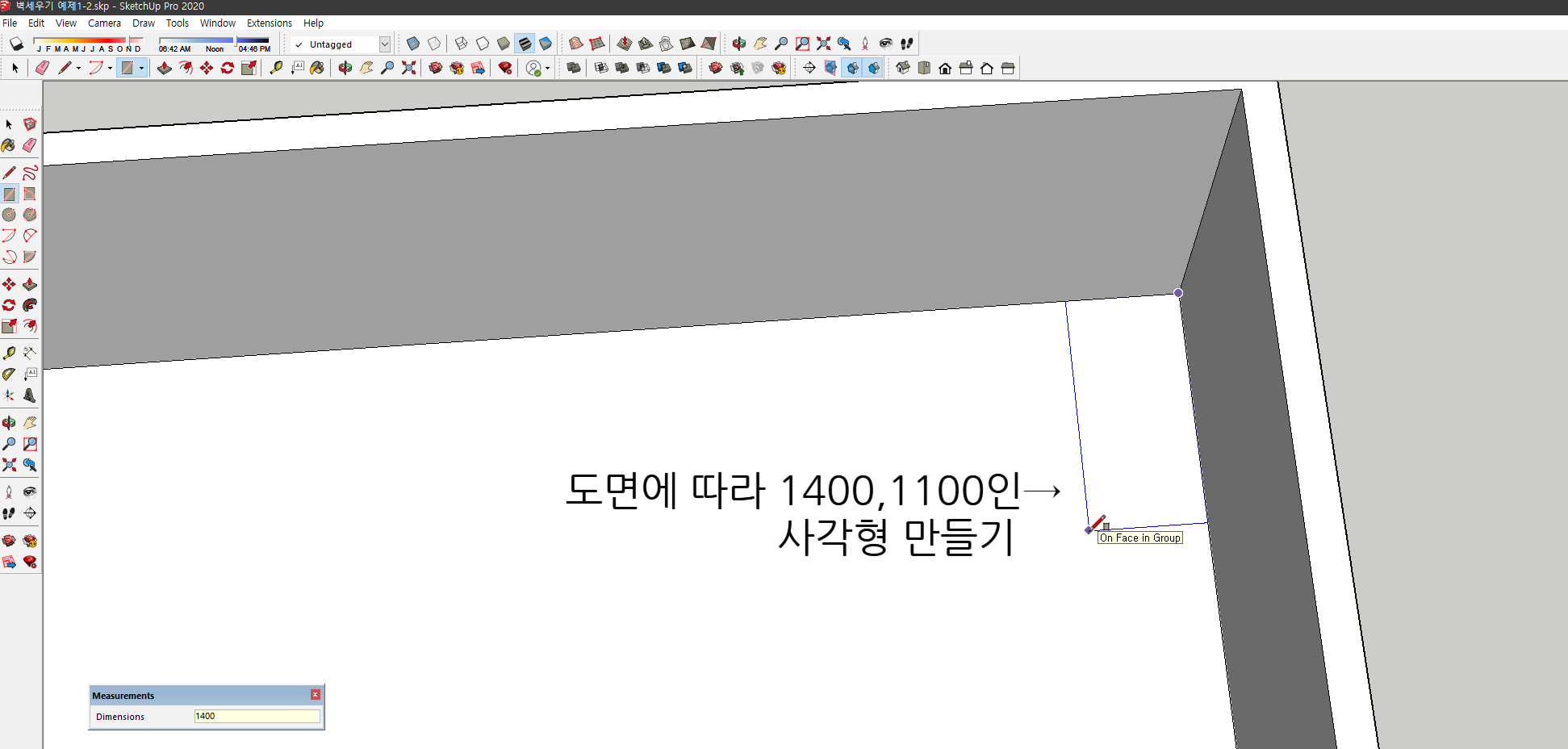
Task: Close the Measurements window
Action: tap(315, 694)
